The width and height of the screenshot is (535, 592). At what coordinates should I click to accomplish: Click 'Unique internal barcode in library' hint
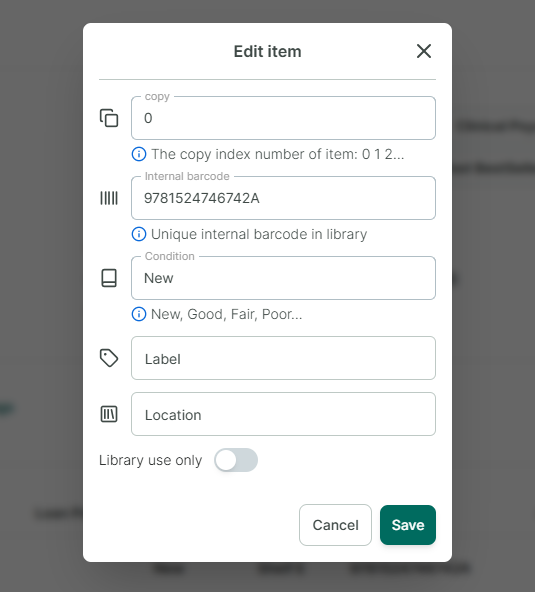point(259,234)
